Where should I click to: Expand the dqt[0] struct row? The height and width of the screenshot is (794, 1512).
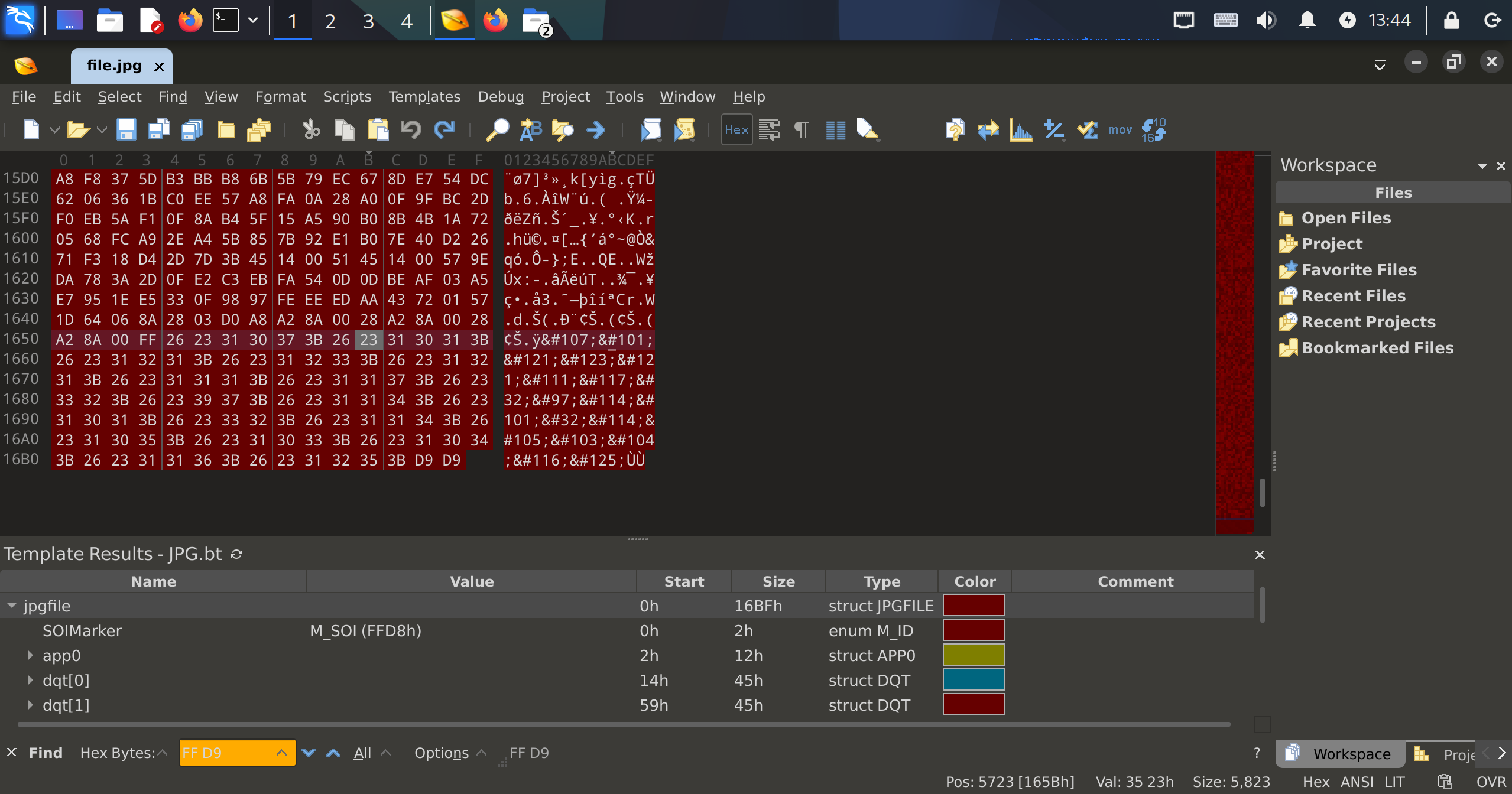click(31, 680)
